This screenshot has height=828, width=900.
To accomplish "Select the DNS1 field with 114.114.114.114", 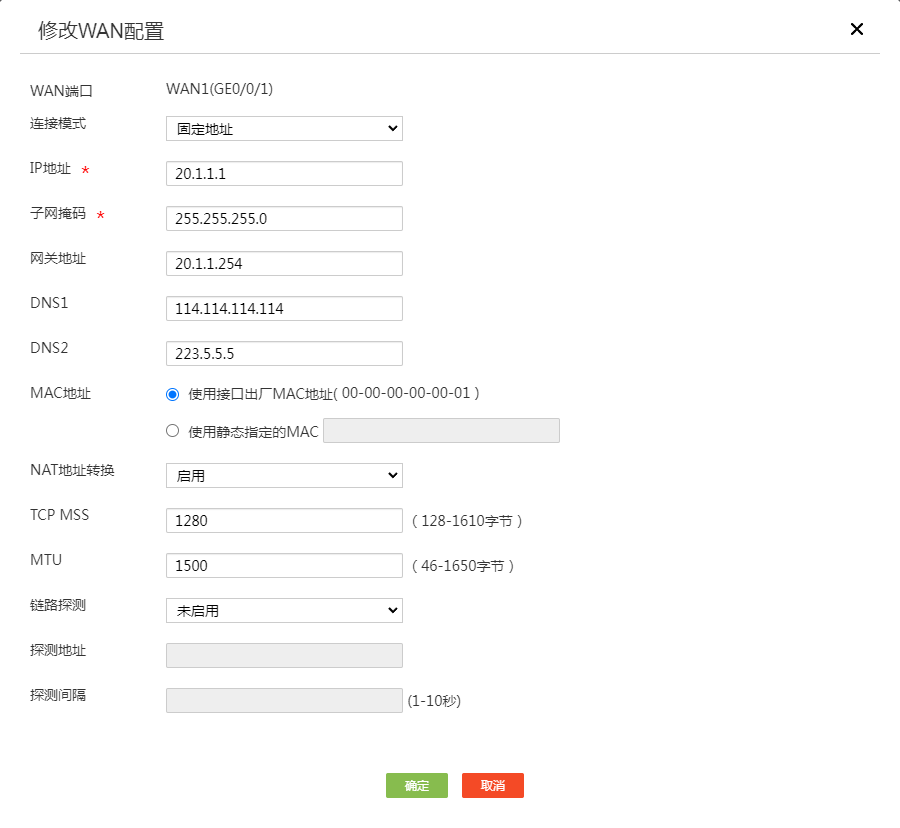I will pyautogui.click(x=284, y=309).
